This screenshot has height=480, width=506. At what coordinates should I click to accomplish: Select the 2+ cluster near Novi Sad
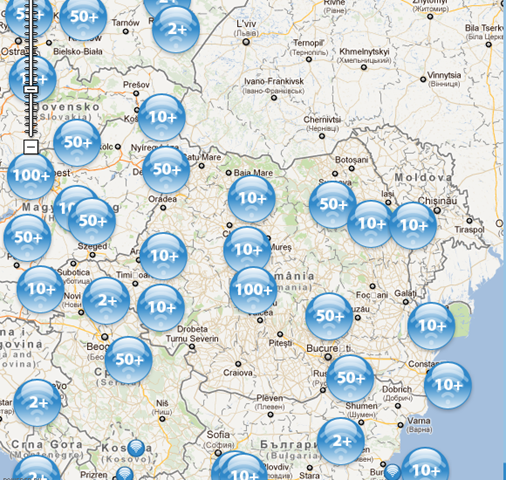pos(106,301)
